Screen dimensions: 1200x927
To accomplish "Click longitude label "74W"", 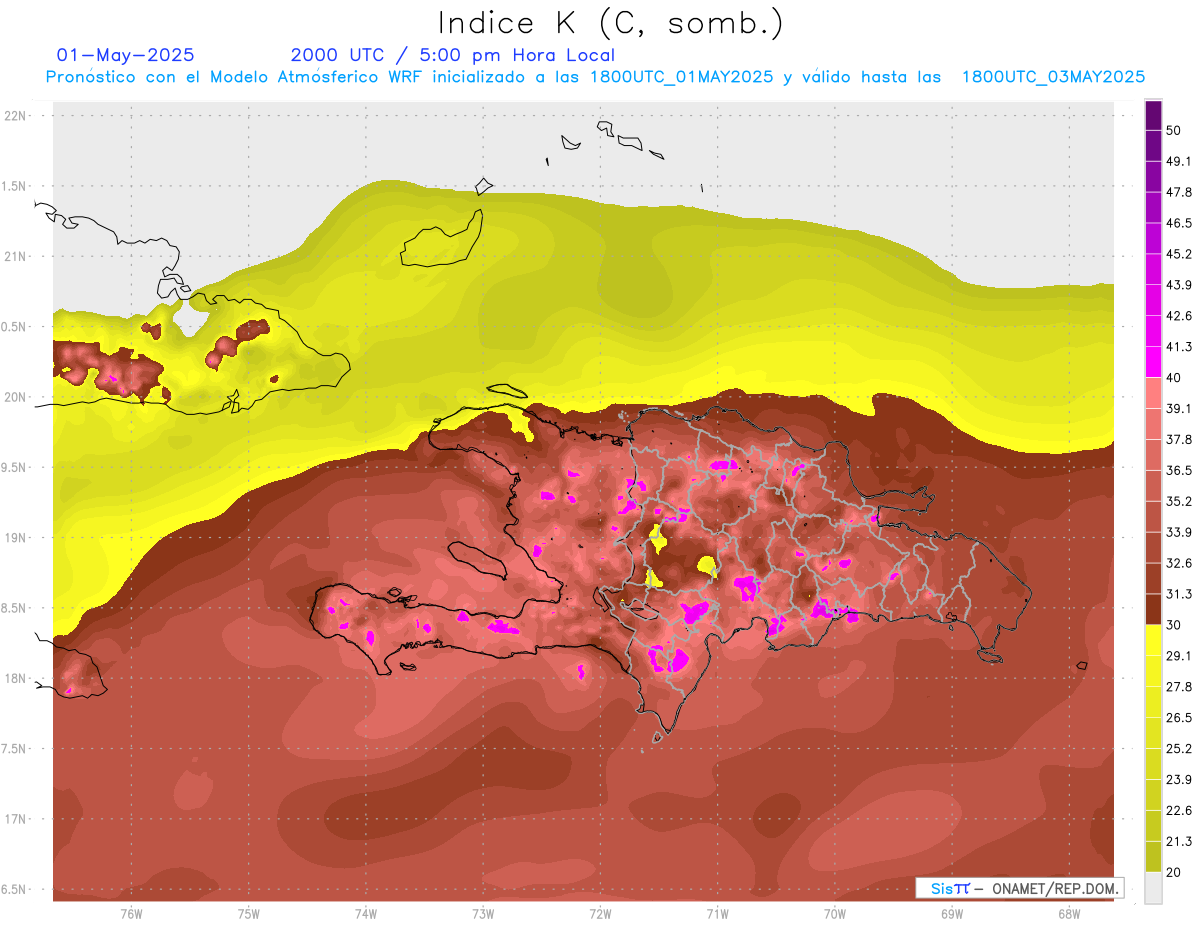I will 366,914.
